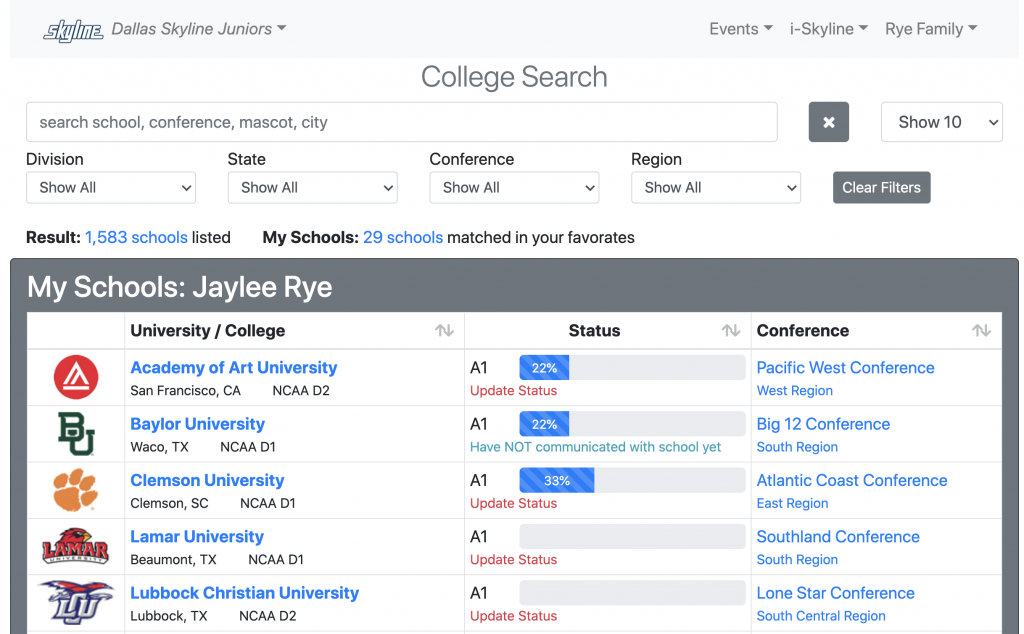Viewport: 1024px width, 634px height.
Task: Sort by University / College column arrows
Action: click(x=445, y=330)
